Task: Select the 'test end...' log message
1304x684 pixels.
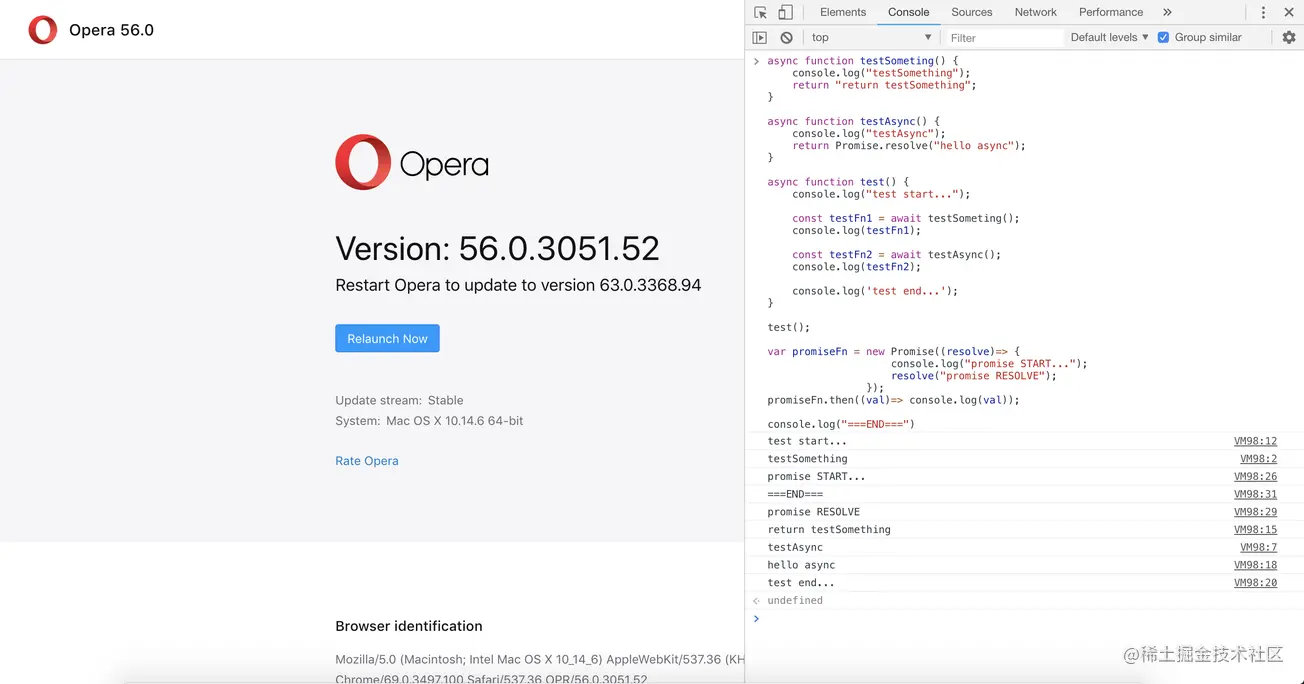Action: (x=801, y=583)
